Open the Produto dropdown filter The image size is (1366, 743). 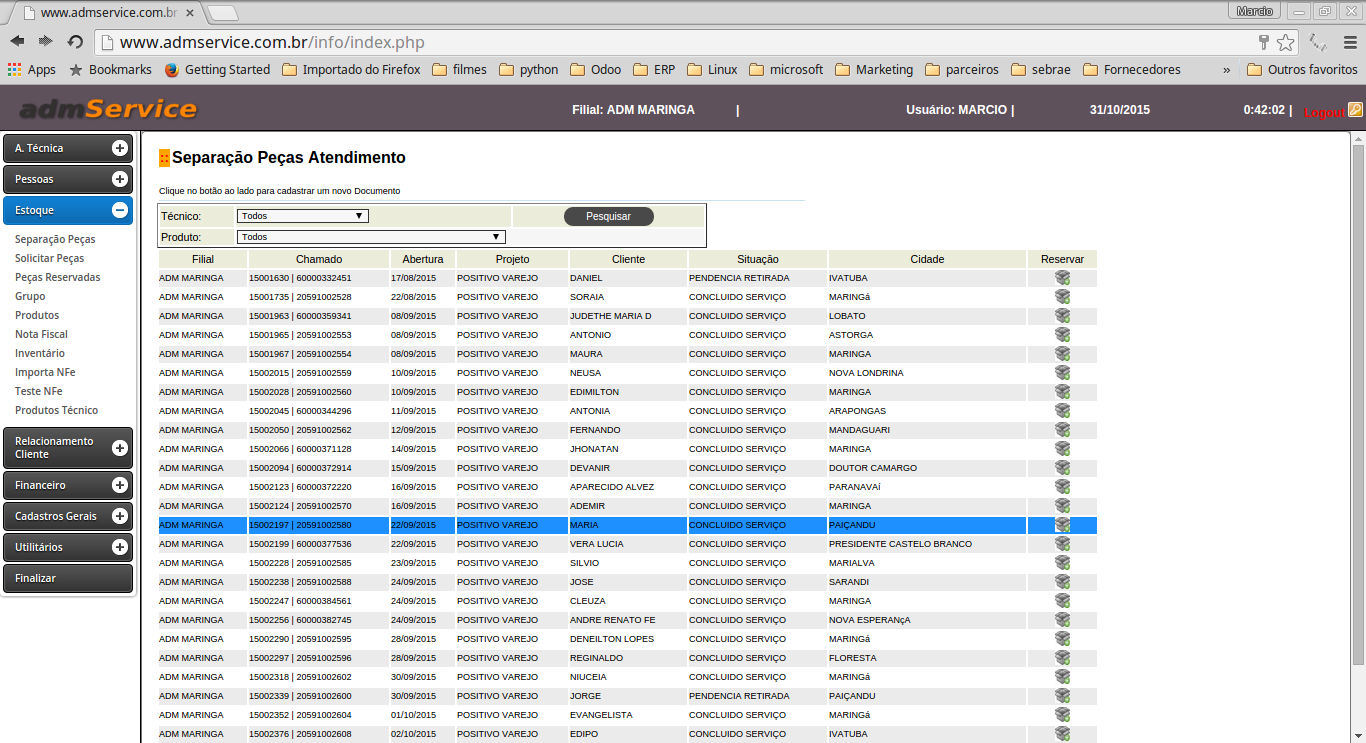[x=370, y=237]
